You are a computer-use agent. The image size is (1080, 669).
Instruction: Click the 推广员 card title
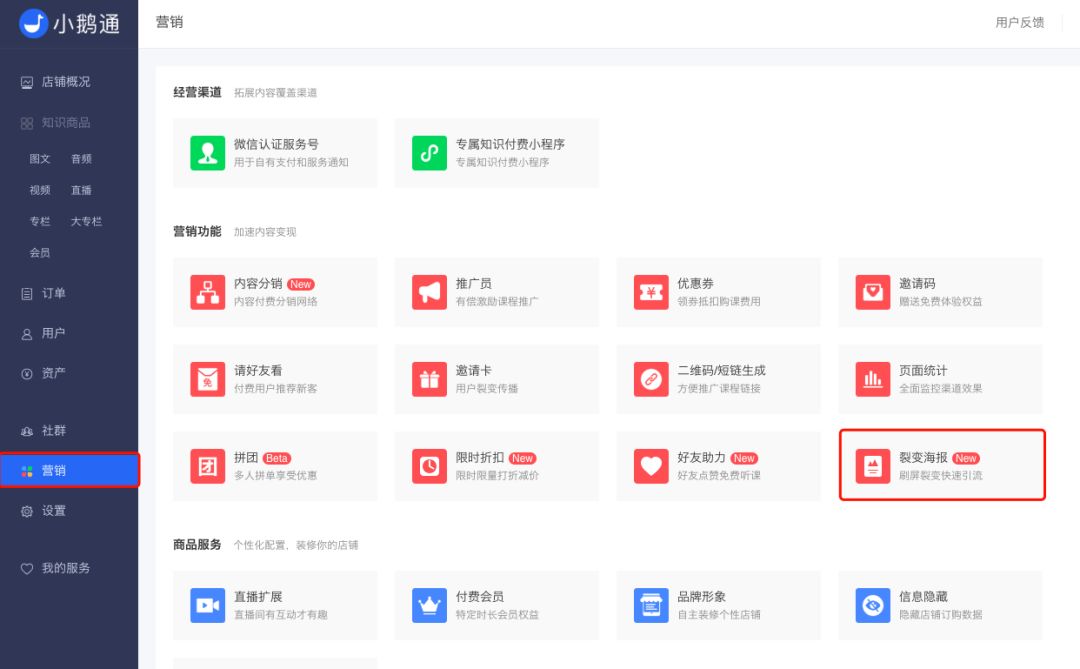(x=473, y=283)
